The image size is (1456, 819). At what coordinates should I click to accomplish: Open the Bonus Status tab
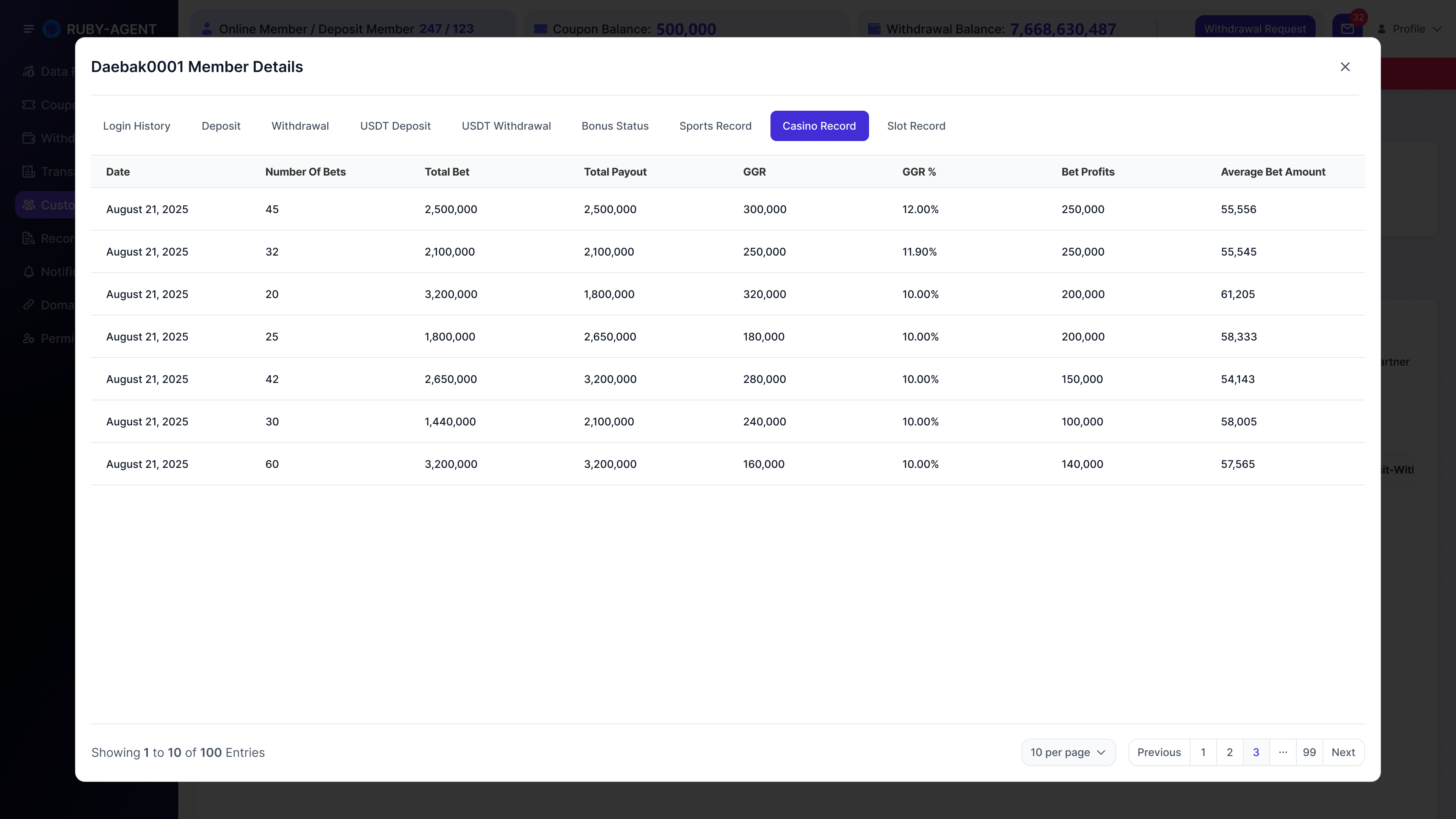click(x=615, y=126)
